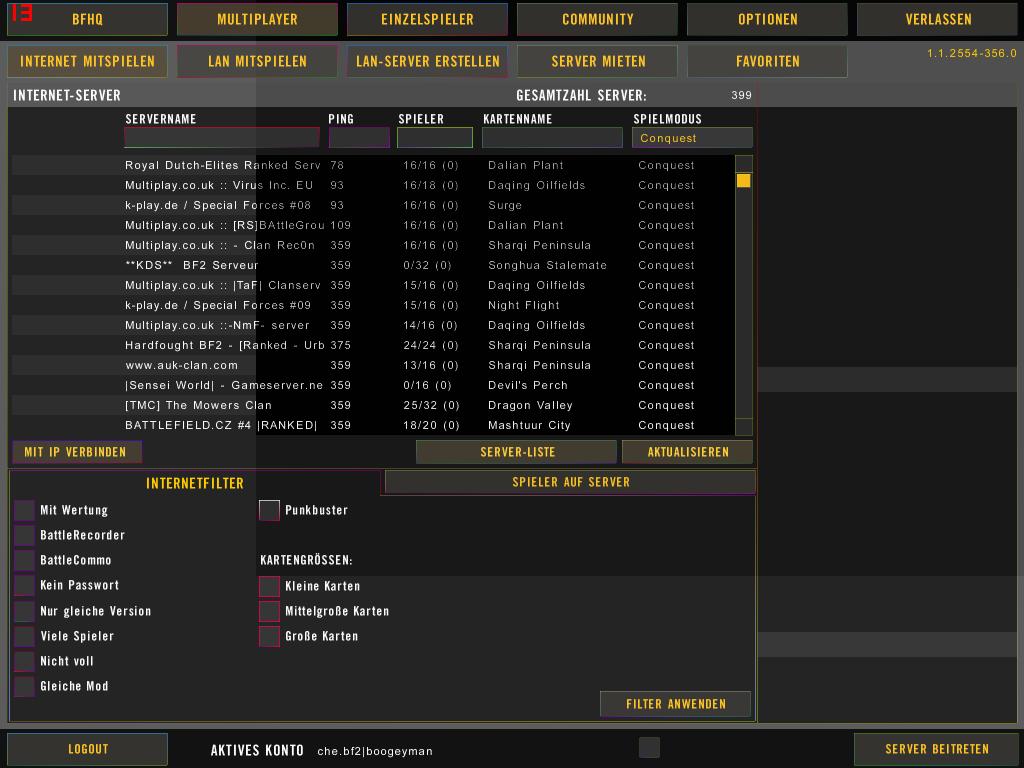This screenshot has height=768, width=1024.
Task: Select |Sensei World| Gameserver row
Action: coord(372,385)
